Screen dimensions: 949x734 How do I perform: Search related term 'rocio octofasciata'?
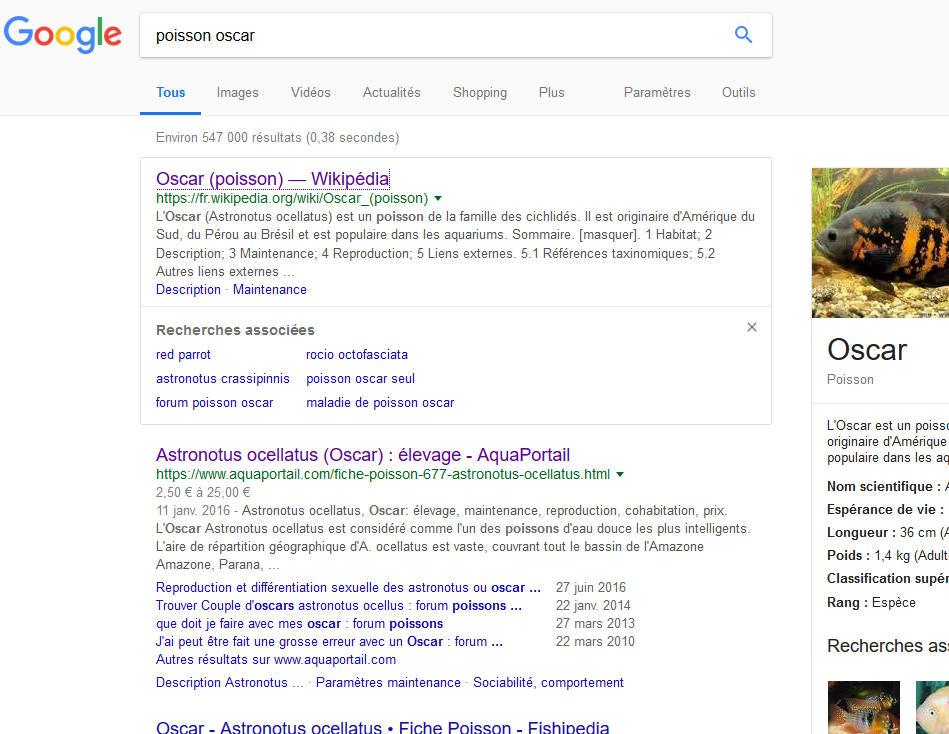(x=357, y=355)
